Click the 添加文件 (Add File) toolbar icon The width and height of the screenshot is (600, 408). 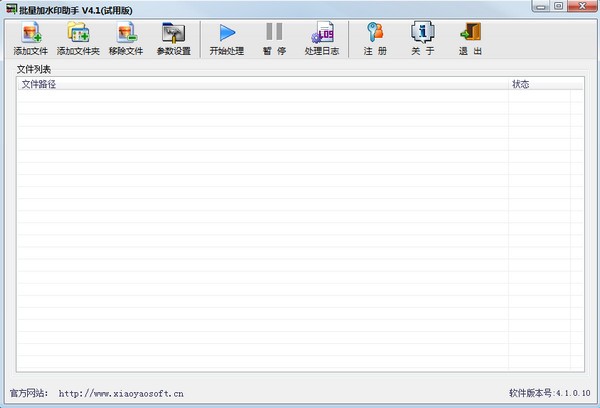[30, 37]
